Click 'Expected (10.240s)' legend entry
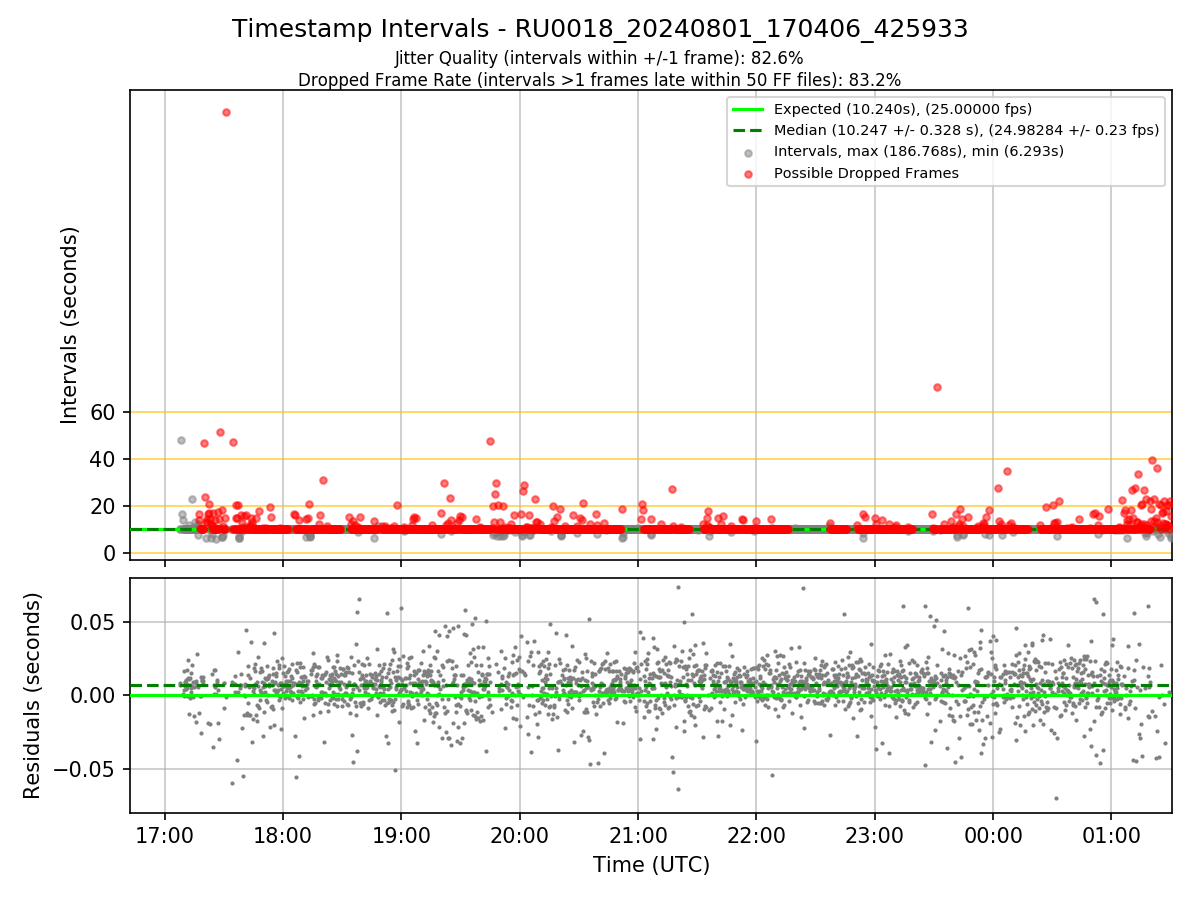This screenshot has width=1200, height=900. click(x=903, y=109)
